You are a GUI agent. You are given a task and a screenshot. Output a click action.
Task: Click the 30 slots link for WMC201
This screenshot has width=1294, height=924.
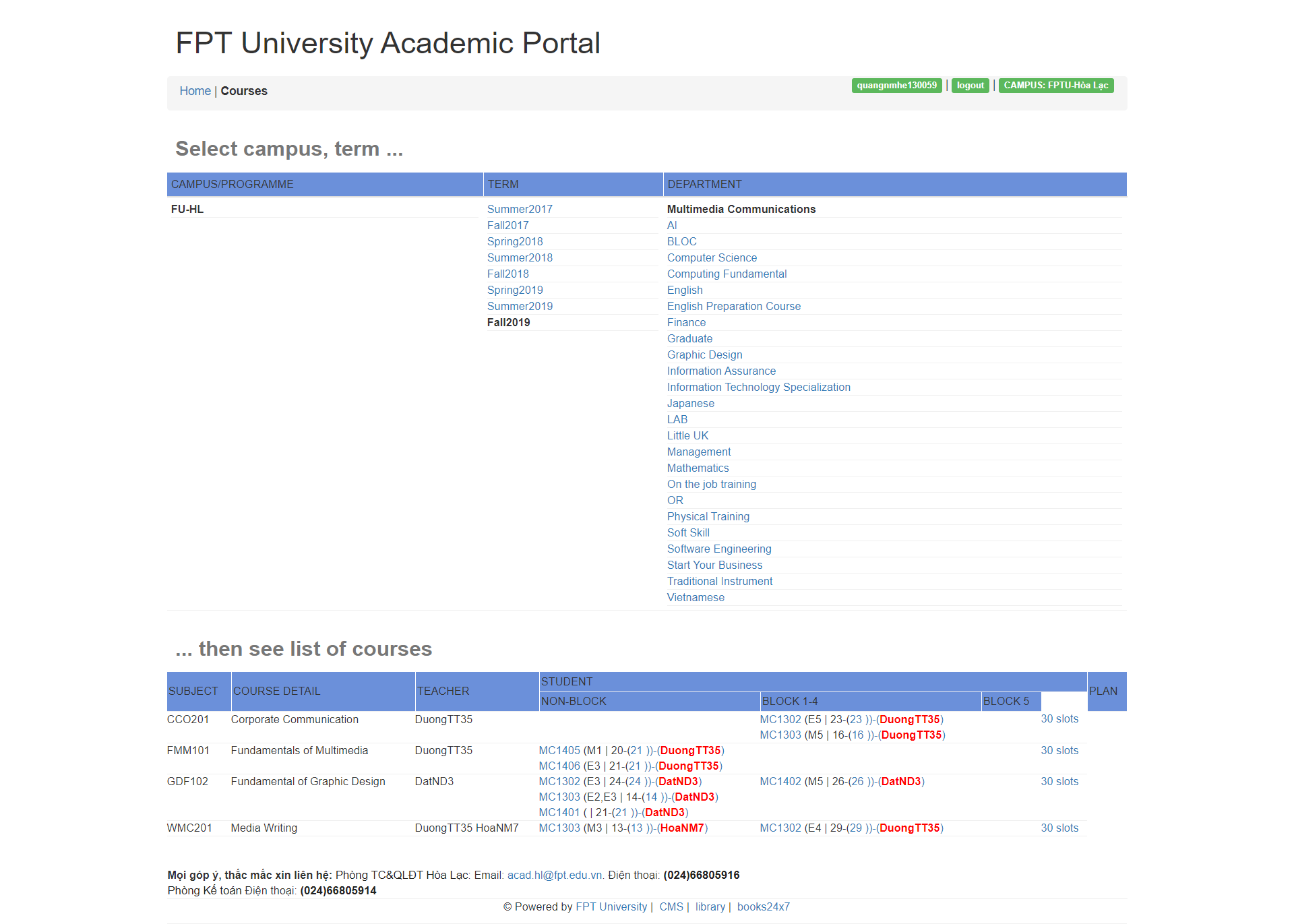[x=1059, y=828]
